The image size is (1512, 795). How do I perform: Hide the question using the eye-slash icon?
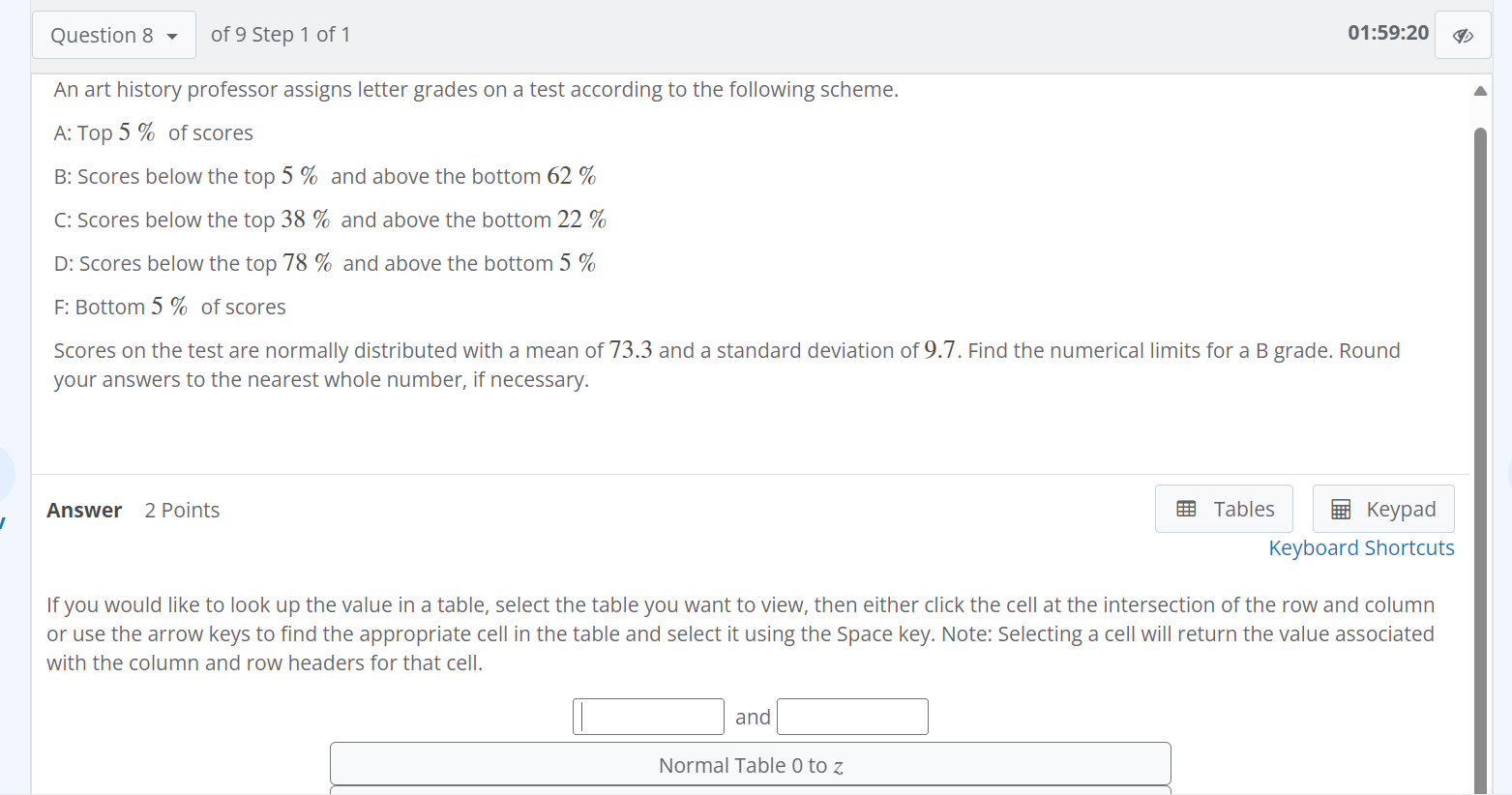1462,35
